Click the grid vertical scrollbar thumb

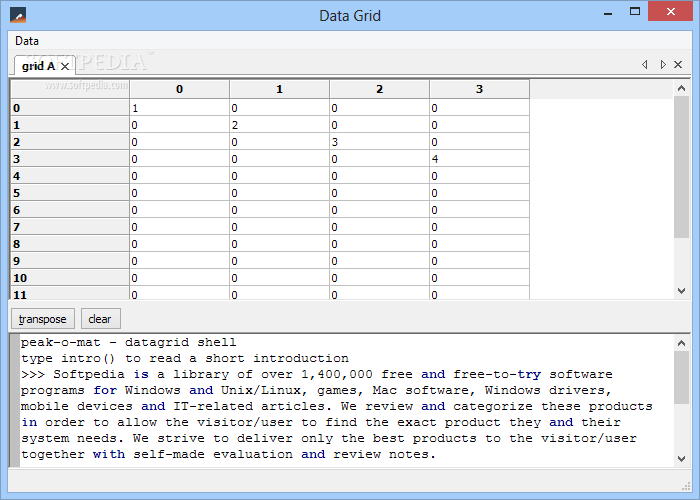point(681,167)
